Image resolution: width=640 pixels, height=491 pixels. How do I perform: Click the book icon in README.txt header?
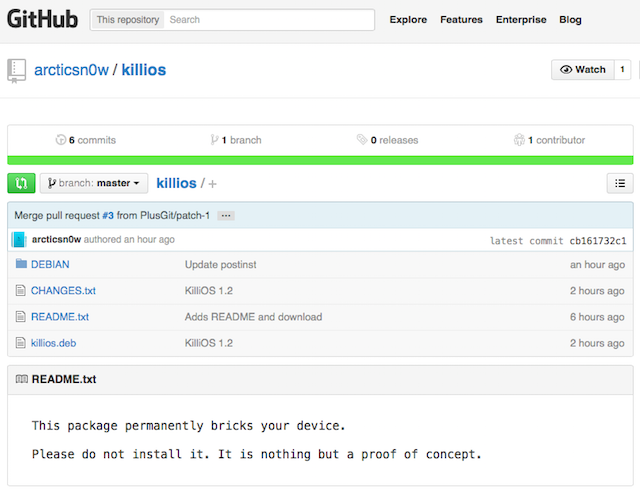[x=22, y=379]
